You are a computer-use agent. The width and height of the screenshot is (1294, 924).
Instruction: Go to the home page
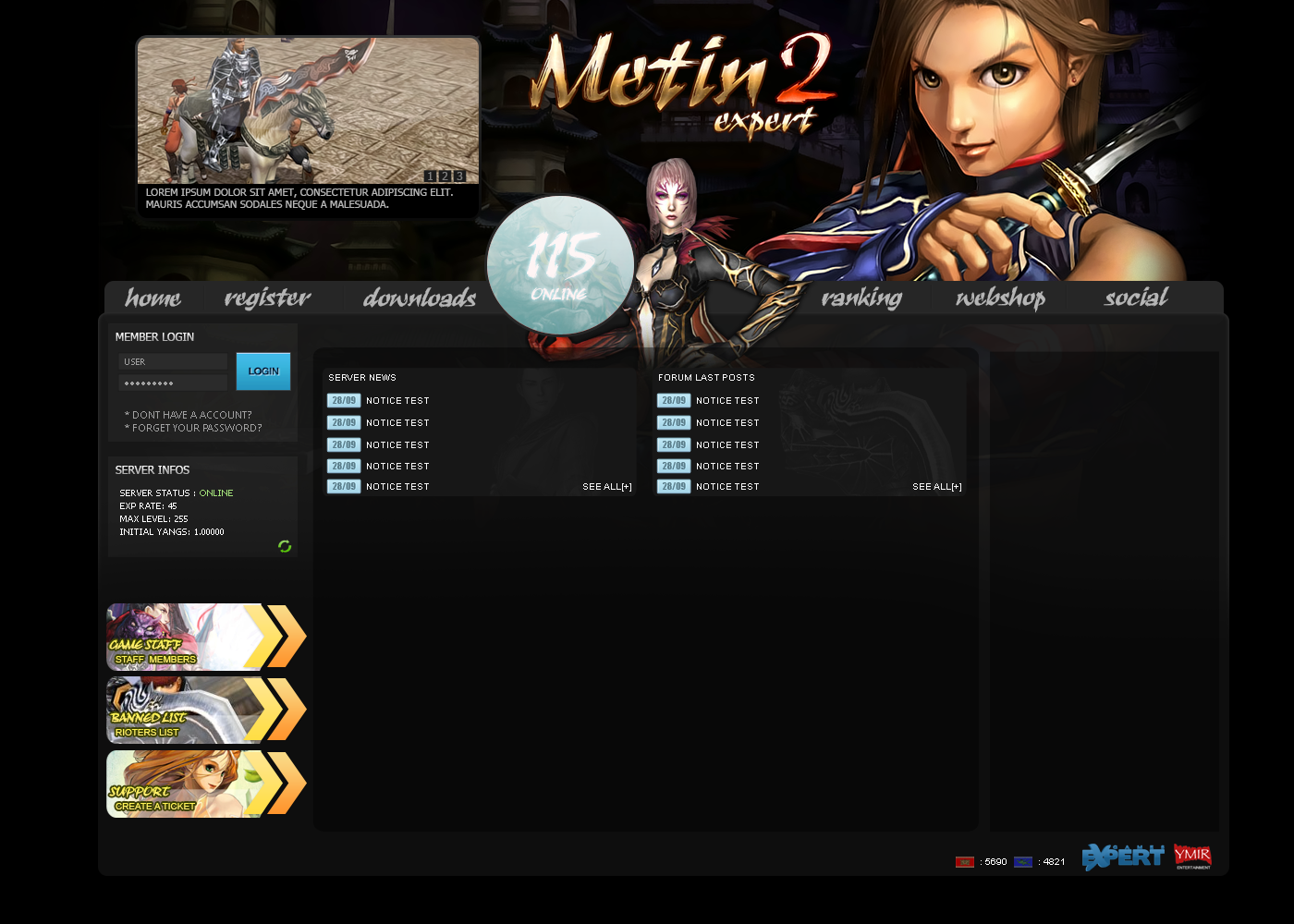click(x=153, y=298)
